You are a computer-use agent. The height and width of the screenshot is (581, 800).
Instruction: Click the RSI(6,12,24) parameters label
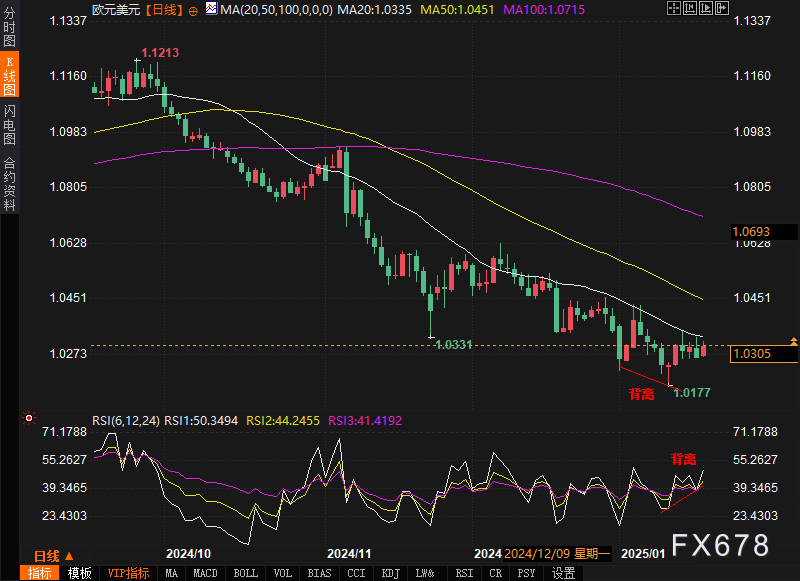click(x=126, y=422)
